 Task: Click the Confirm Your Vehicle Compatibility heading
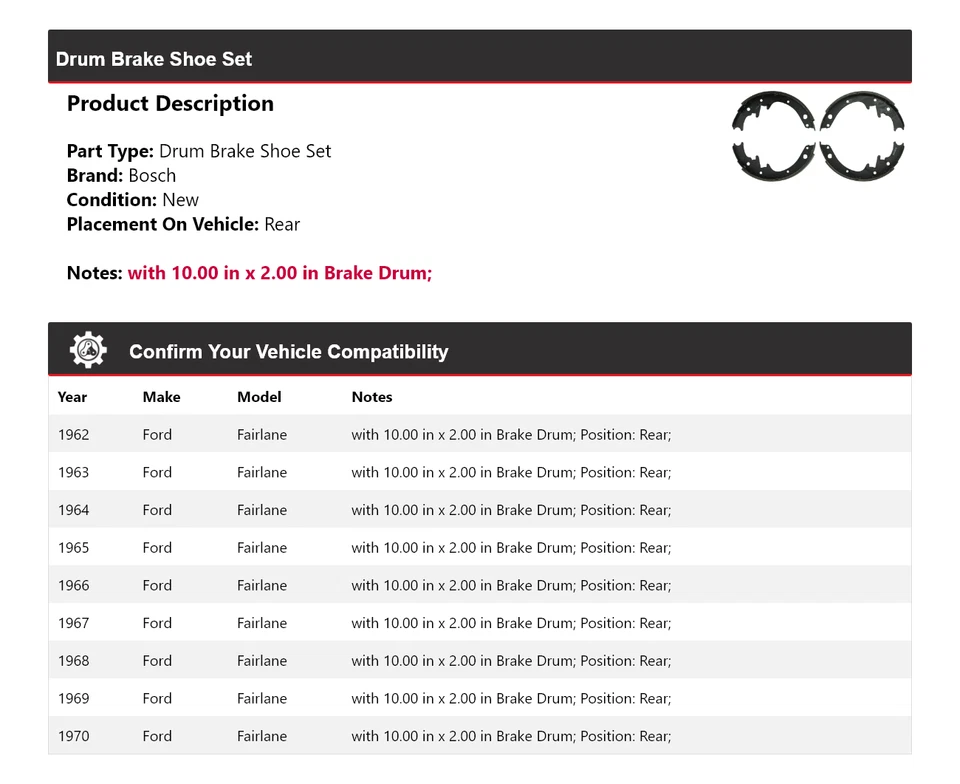[x=288, y=352]
